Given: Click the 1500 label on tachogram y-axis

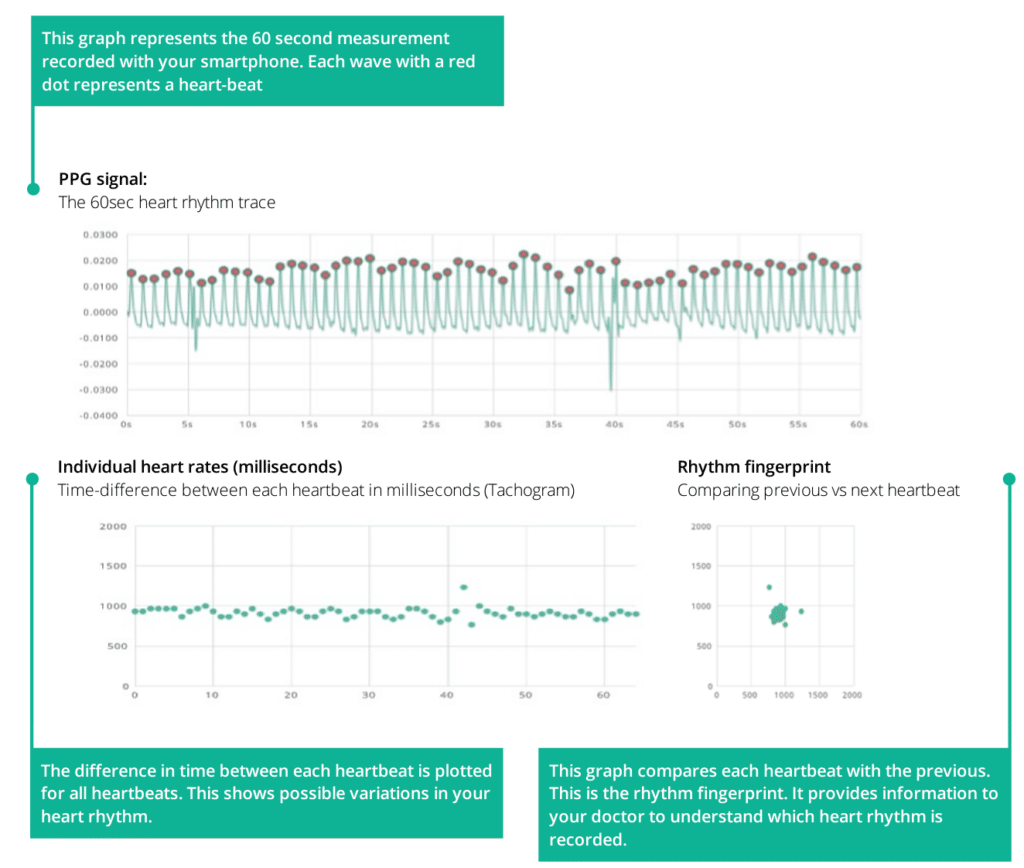Looking at the screenshot, I should (x=113, y=566).
